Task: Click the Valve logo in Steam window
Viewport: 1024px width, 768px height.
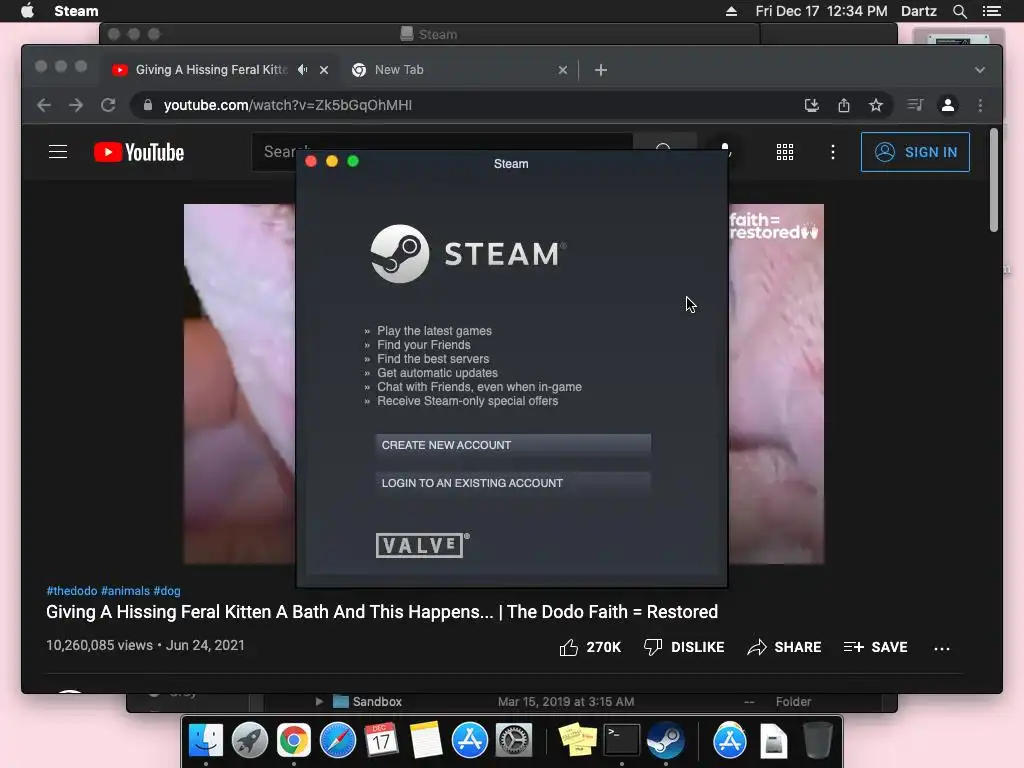Action: coord(422,545)
